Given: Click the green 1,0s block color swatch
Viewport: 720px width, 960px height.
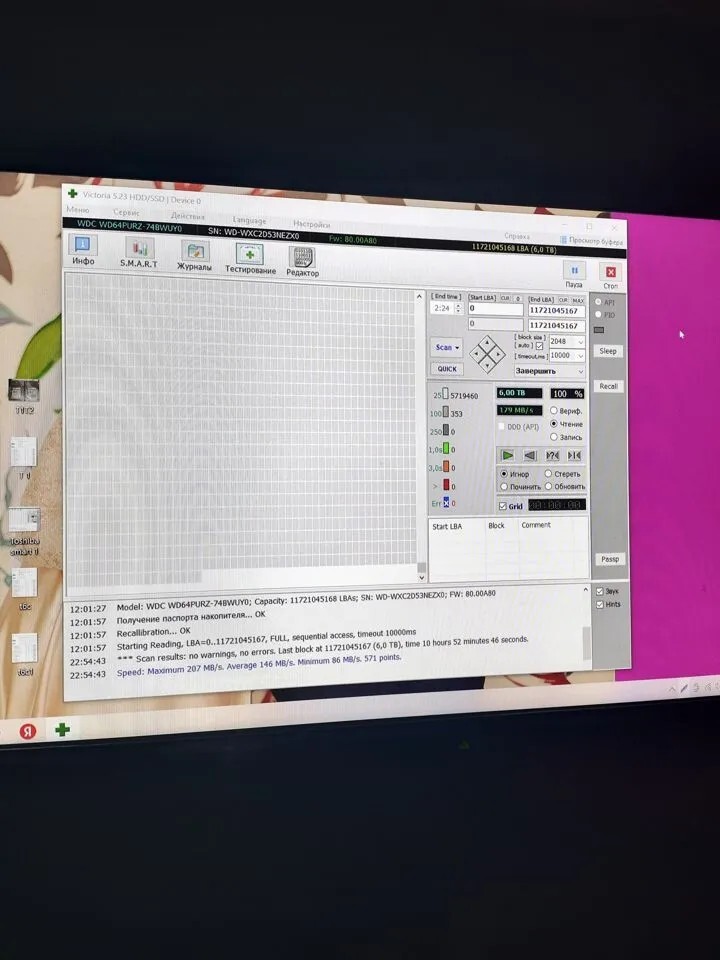Looking at the screenshot, I should [446, 449].
